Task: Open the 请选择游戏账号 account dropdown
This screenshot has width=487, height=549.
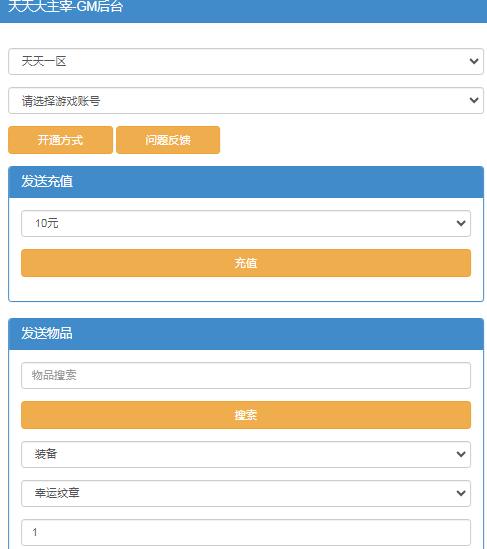Action: point(246,100)
